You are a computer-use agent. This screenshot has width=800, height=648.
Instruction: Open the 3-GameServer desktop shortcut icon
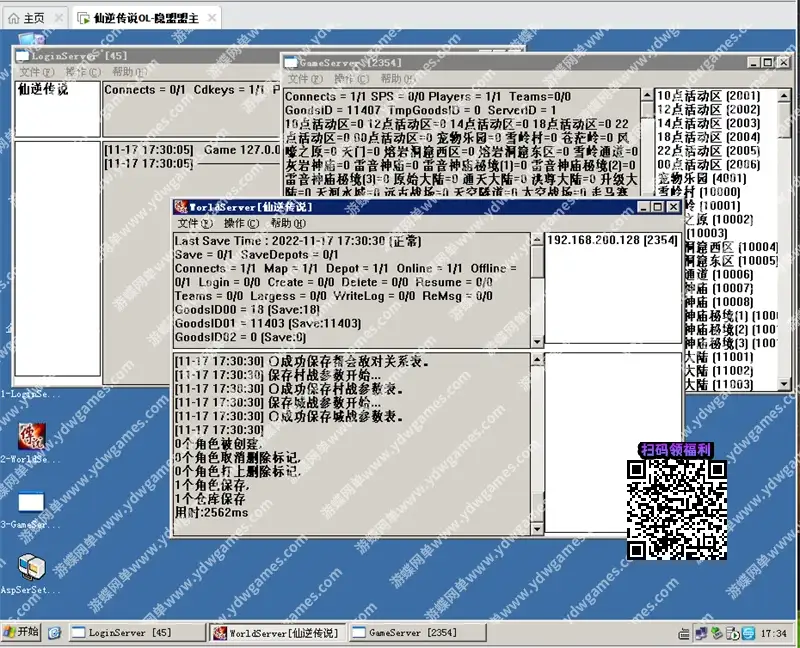[31, 502]
